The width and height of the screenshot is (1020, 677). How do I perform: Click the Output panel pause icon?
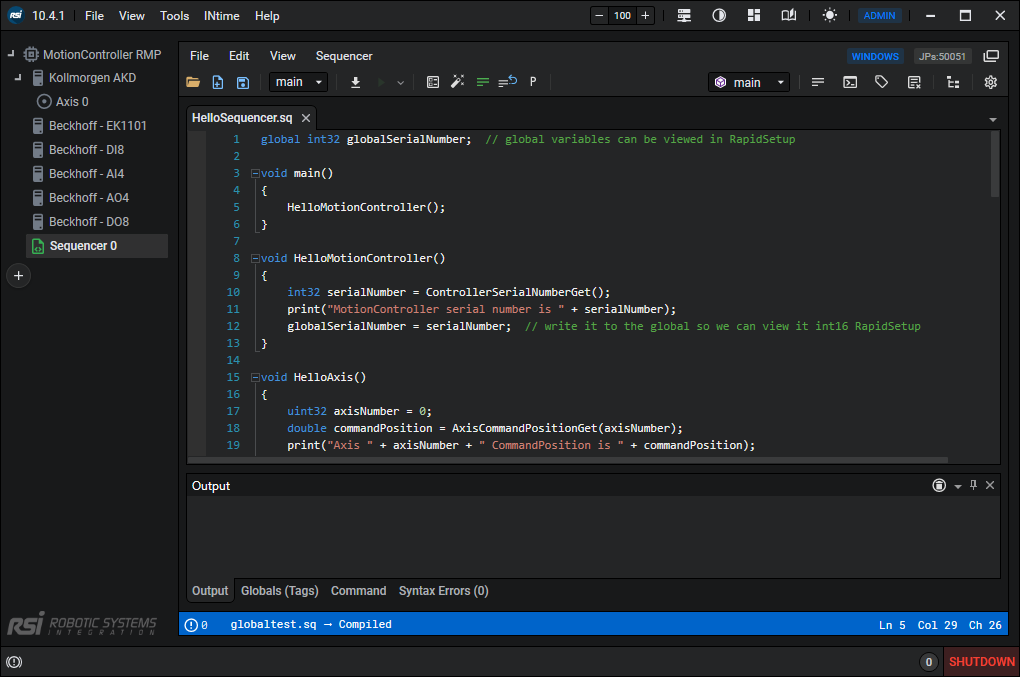tap(939, 485)
